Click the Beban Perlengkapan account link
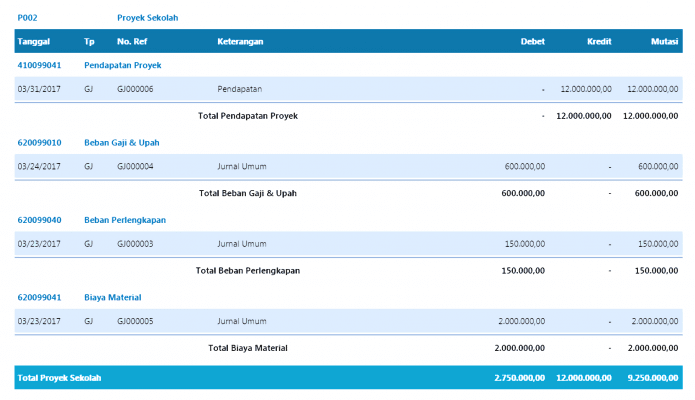The height and width of the screenshot is (400, 695). coord(124,219)
